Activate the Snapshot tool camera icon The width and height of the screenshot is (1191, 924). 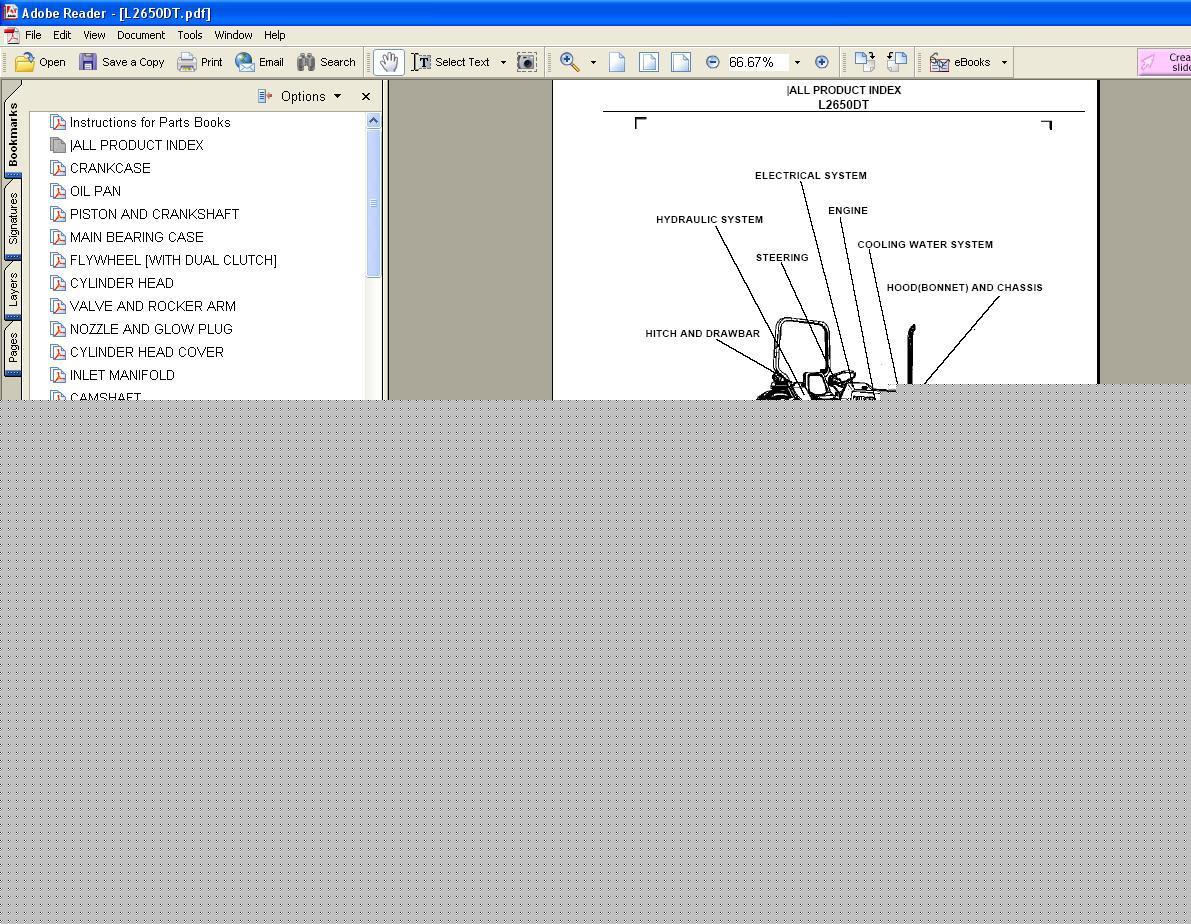click(526, 62)
